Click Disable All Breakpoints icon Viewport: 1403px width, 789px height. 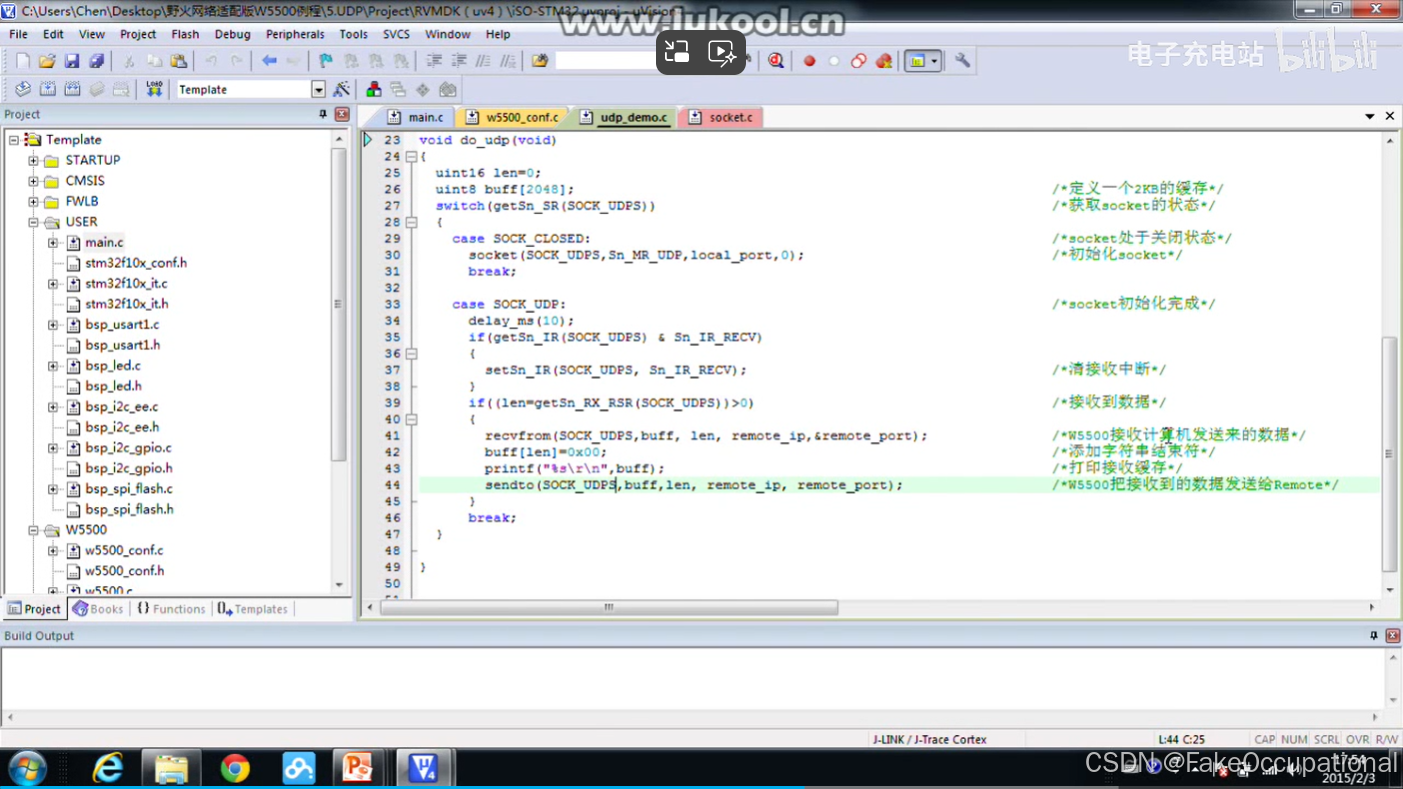coord(859,61)
